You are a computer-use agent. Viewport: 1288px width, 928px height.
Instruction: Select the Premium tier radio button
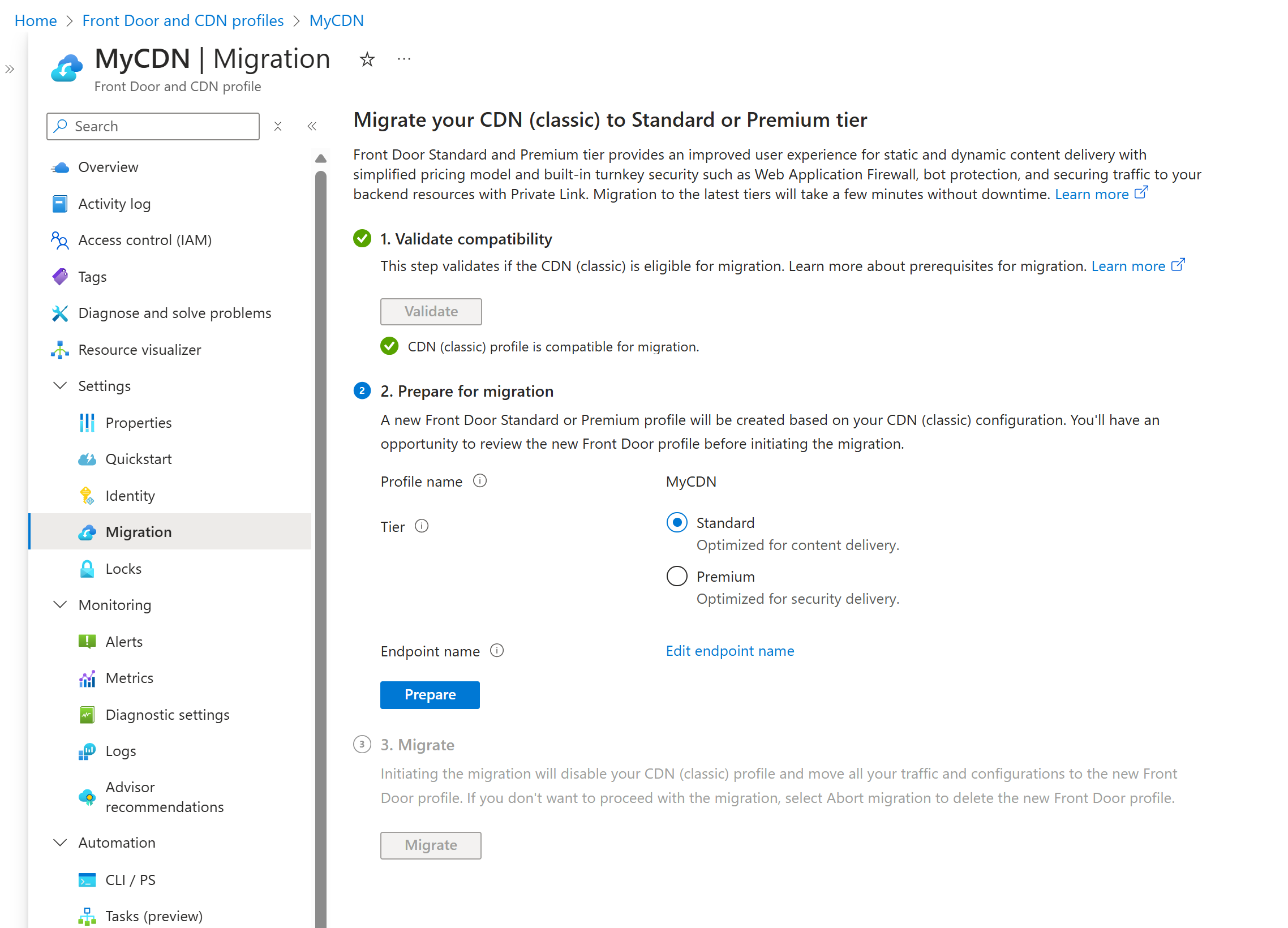[x=677, y=576]
